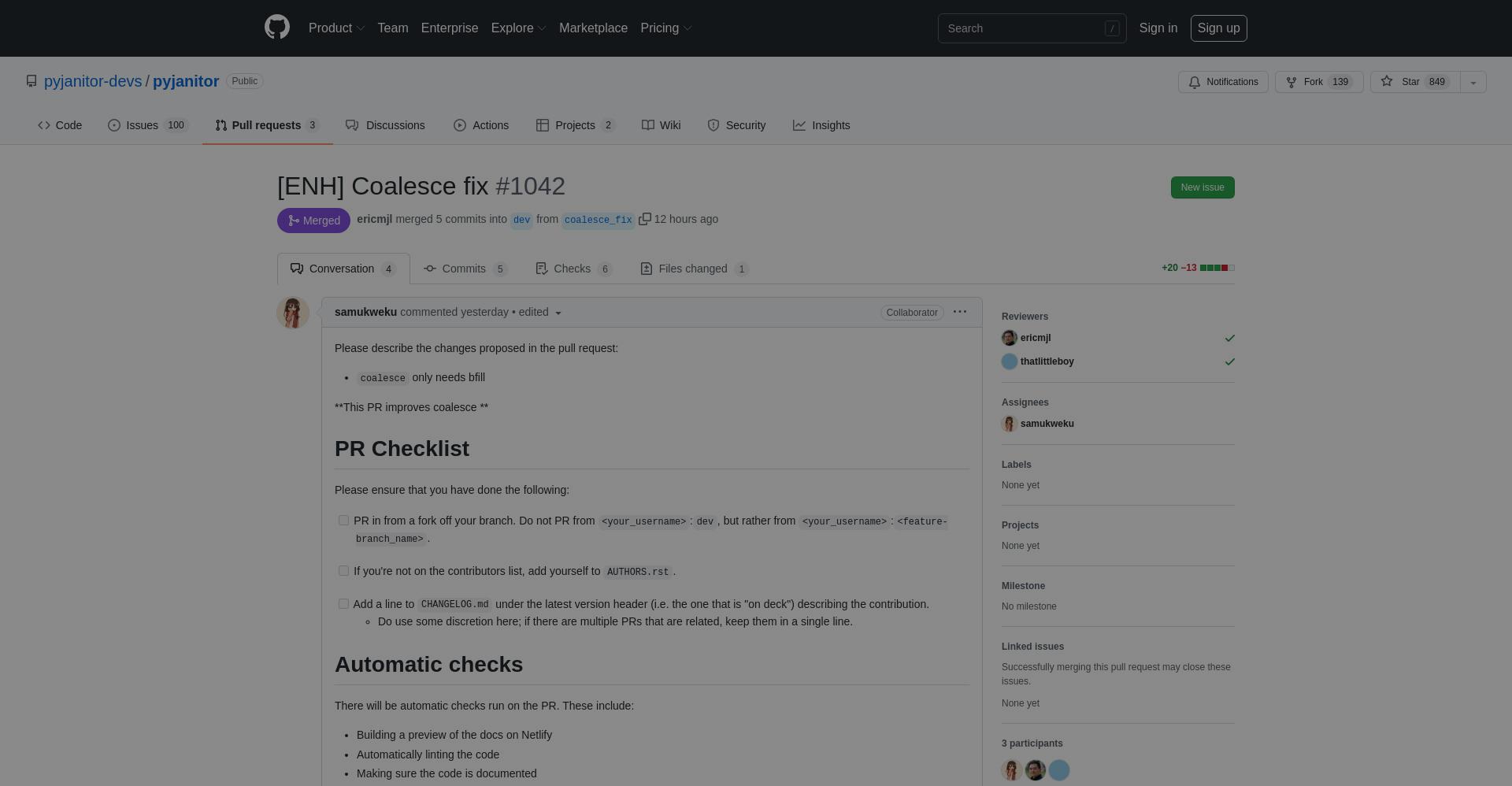Open the three-dot comment options menu
The height and width of the screenshot is (786, 1512).
[x=960, y=312]
